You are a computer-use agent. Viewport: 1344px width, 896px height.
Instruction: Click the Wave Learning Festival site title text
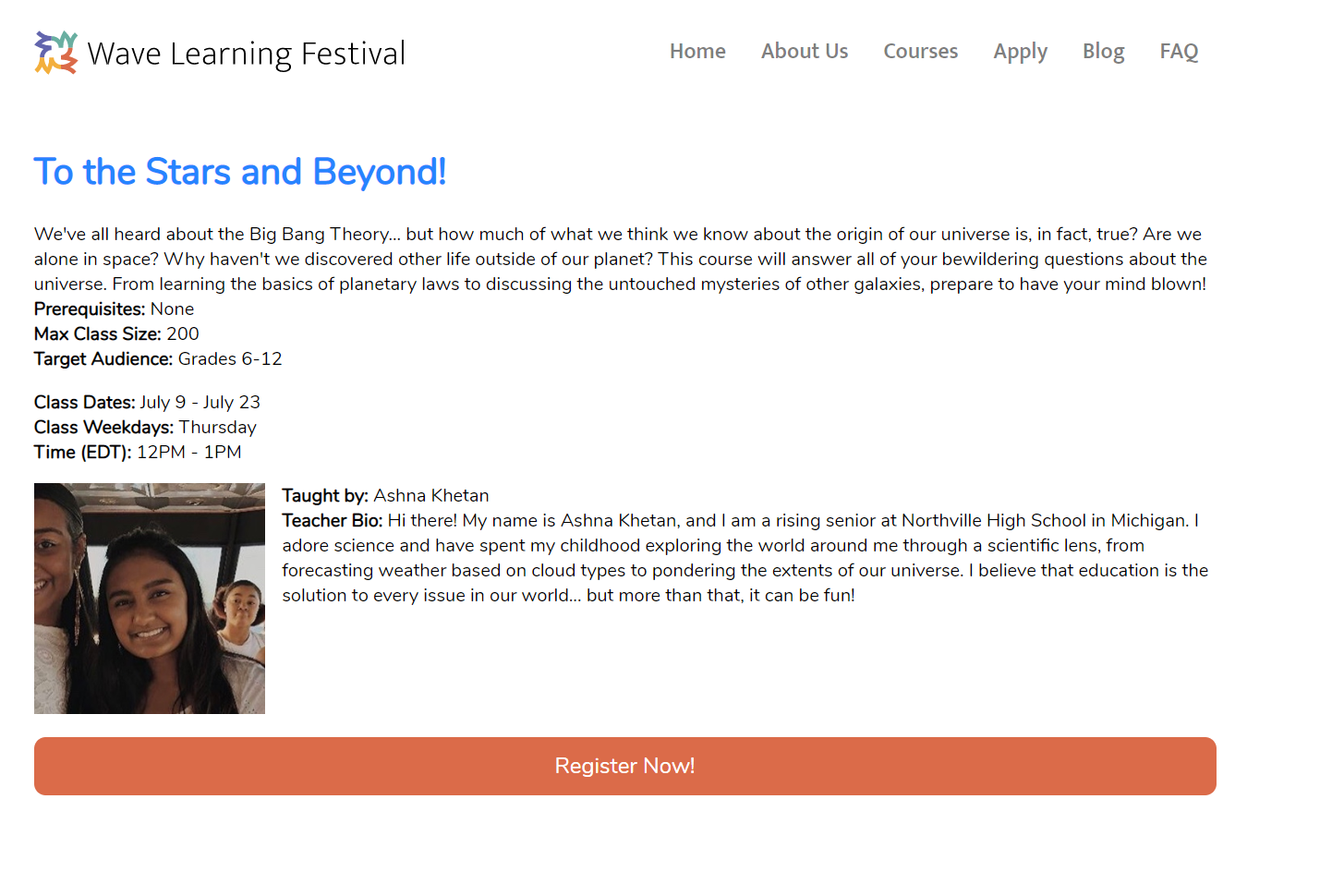tap(246, 53)
